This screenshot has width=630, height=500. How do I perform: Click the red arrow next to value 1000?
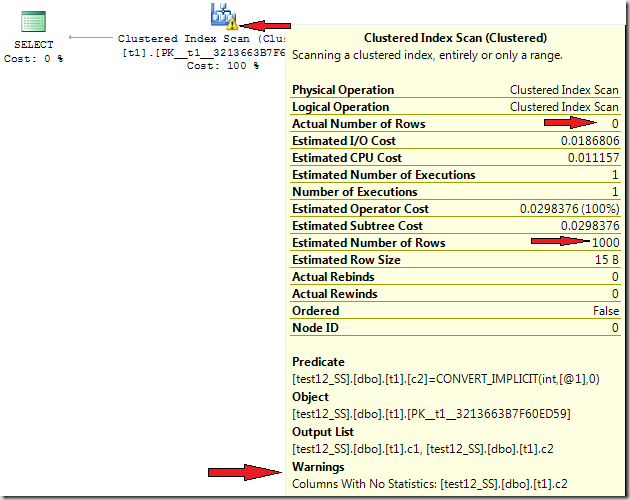[560, 242]
